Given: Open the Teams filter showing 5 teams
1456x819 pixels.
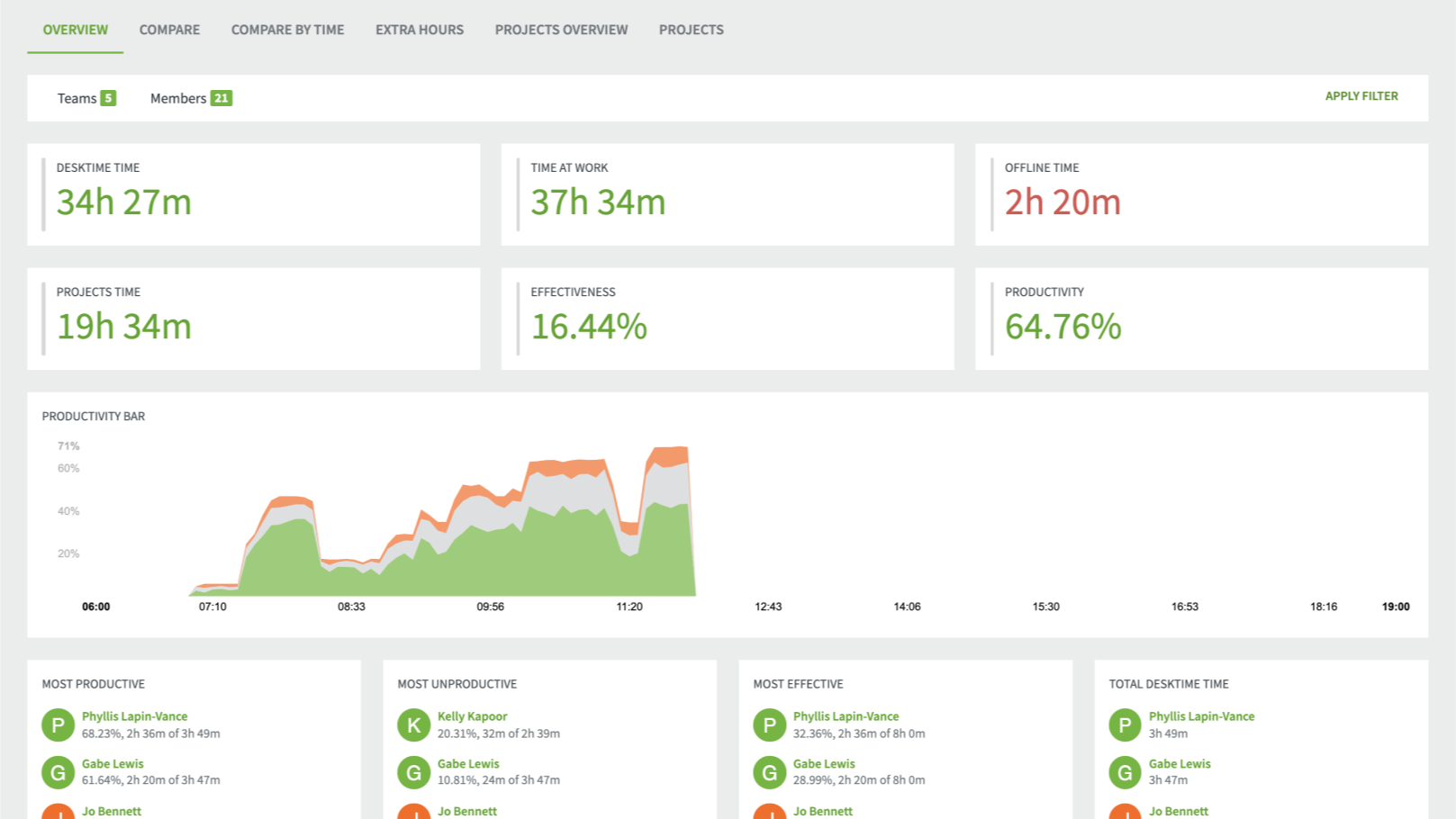Looking at the screenshot, I should pyautogui.click(x=86, y=98).
